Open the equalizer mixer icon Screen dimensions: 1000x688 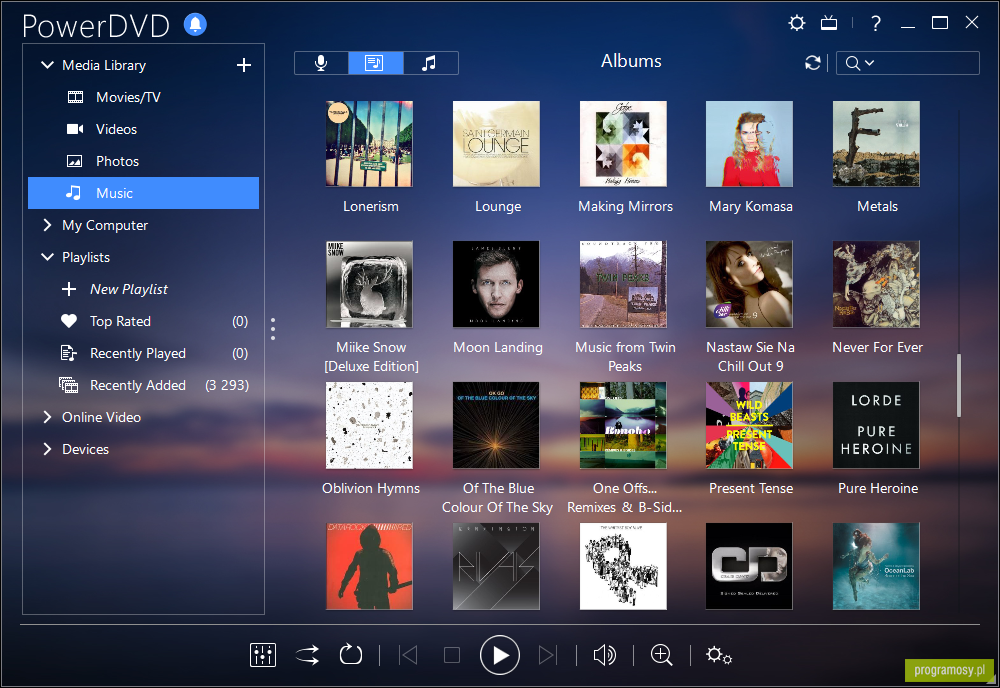[263, 655]
